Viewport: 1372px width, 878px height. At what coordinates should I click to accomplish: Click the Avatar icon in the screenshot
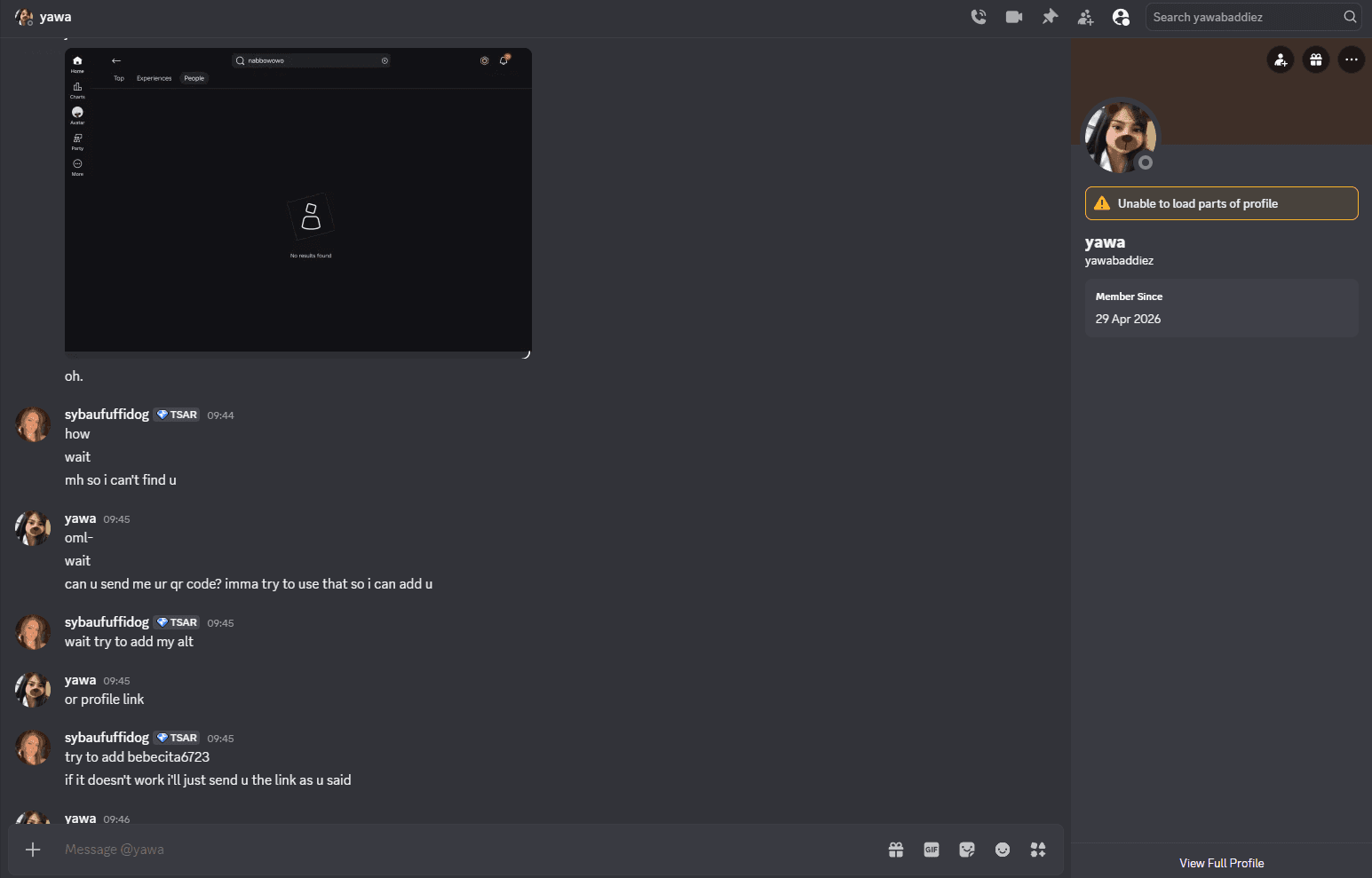pyautogui.click(x=77, y=115)
